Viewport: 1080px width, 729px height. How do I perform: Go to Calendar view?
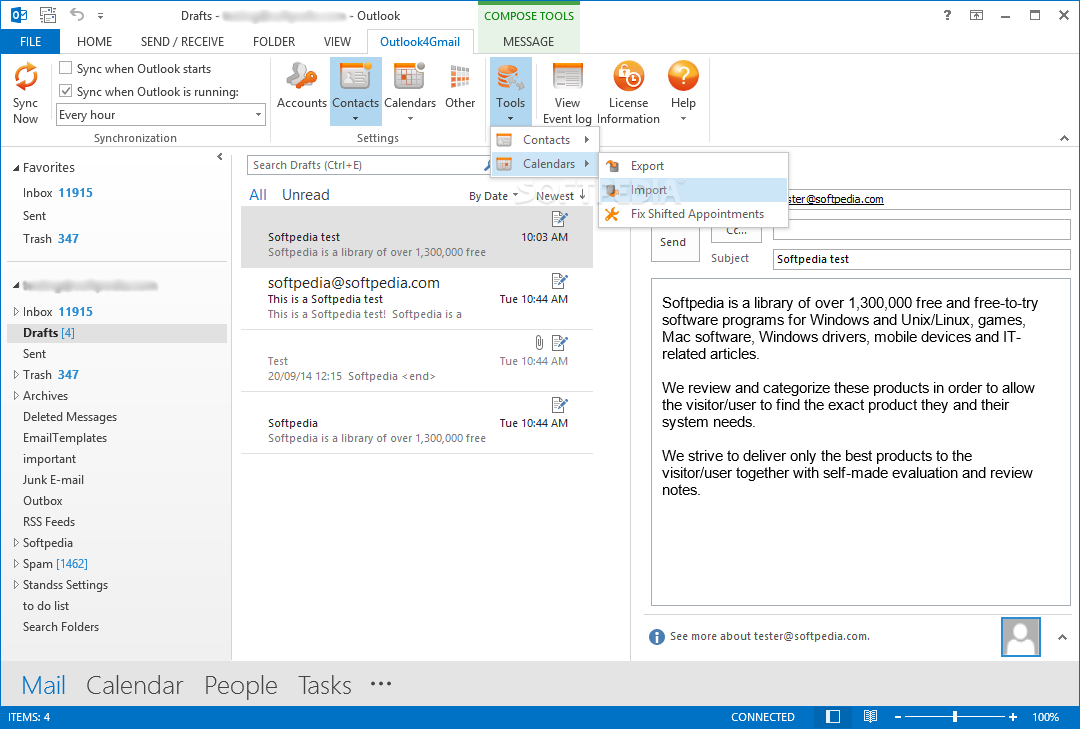[x=134, y=686]
